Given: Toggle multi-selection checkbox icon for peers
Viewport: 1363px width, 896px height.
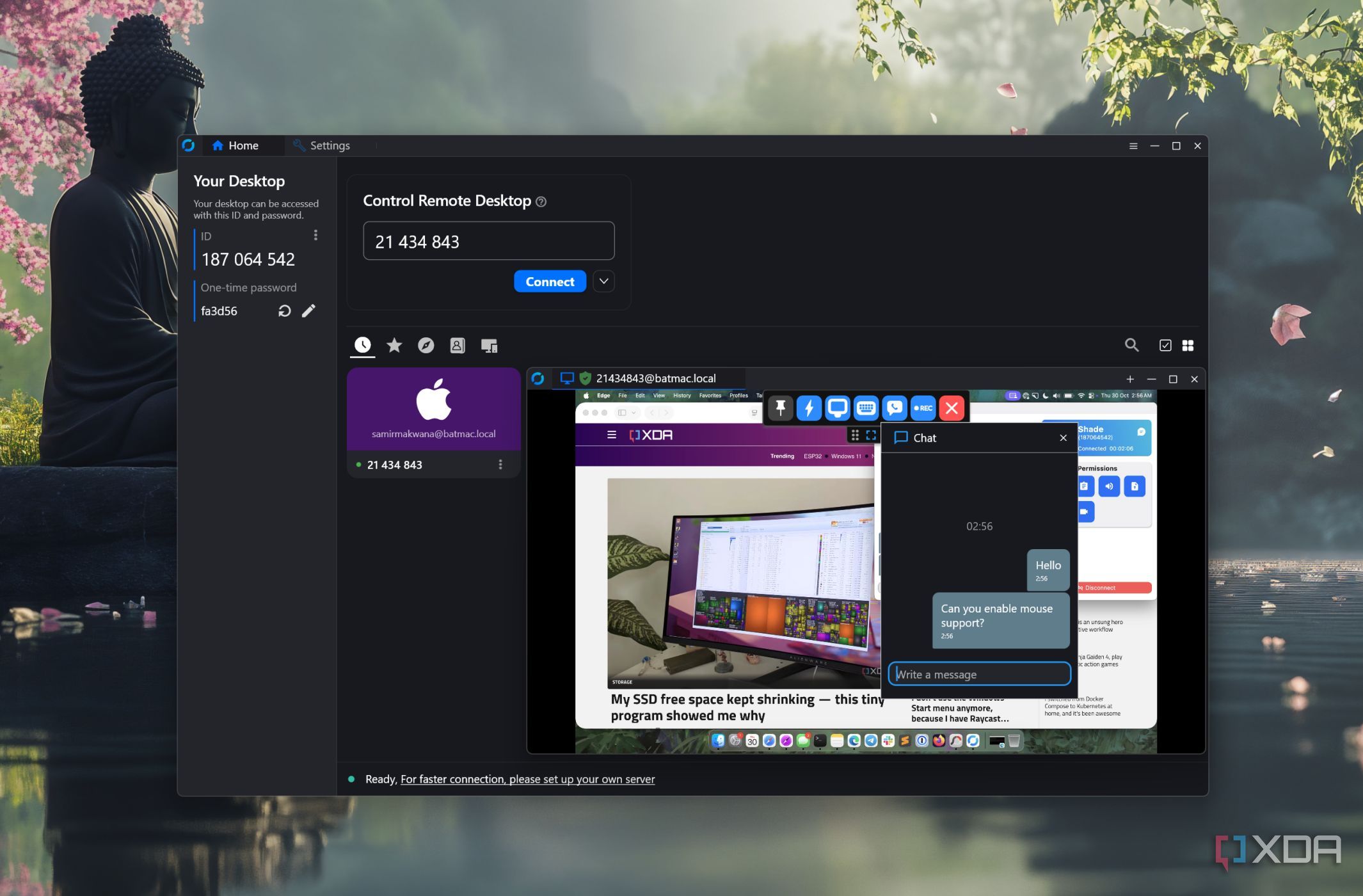Looking at the screenshot, I should pos(1165,346).
